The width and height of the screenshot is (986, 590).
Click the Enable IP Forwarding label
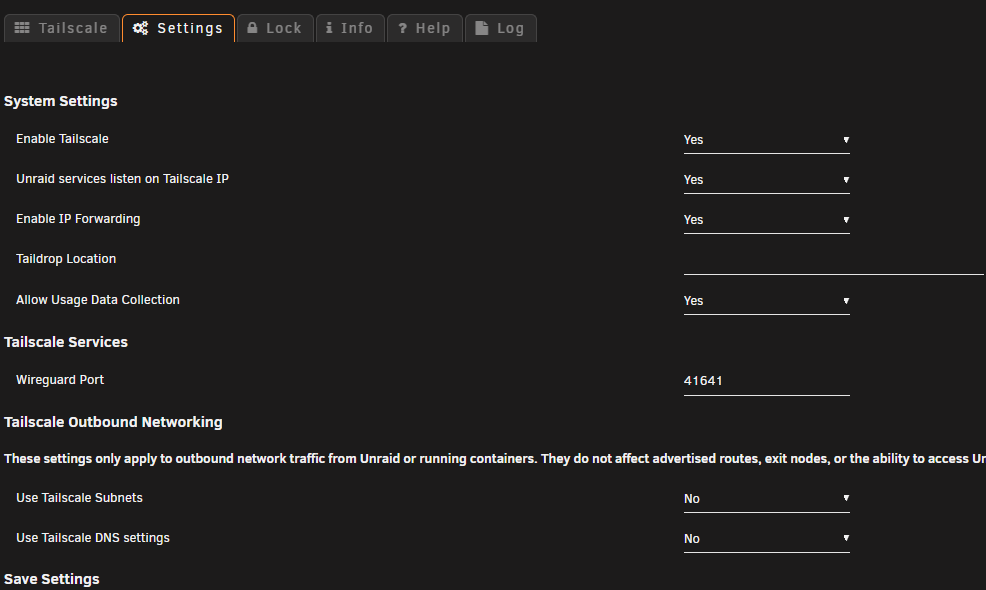coord(78,219)
